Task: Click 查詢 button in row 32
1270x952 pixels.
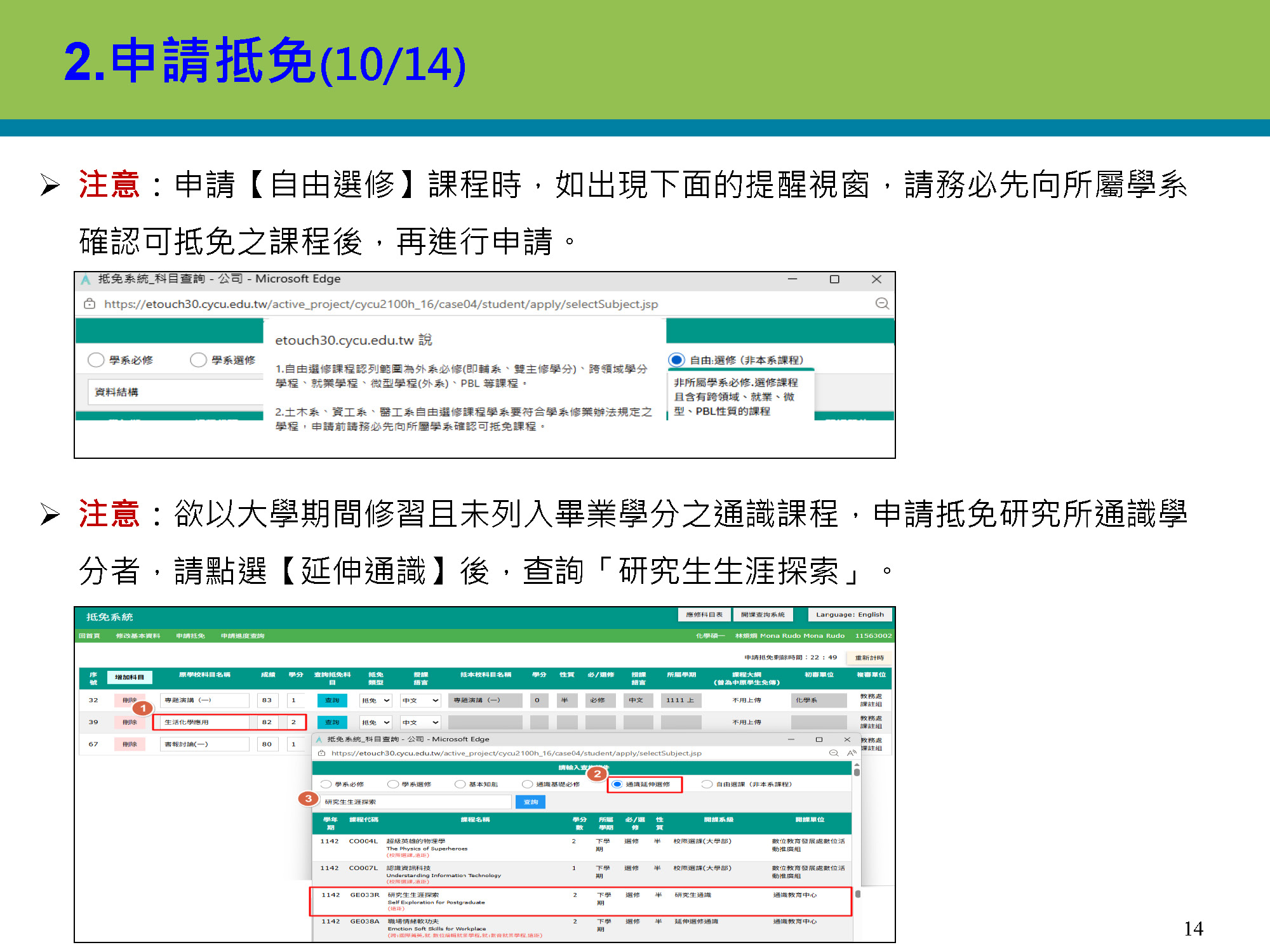Action: point(332,701)
